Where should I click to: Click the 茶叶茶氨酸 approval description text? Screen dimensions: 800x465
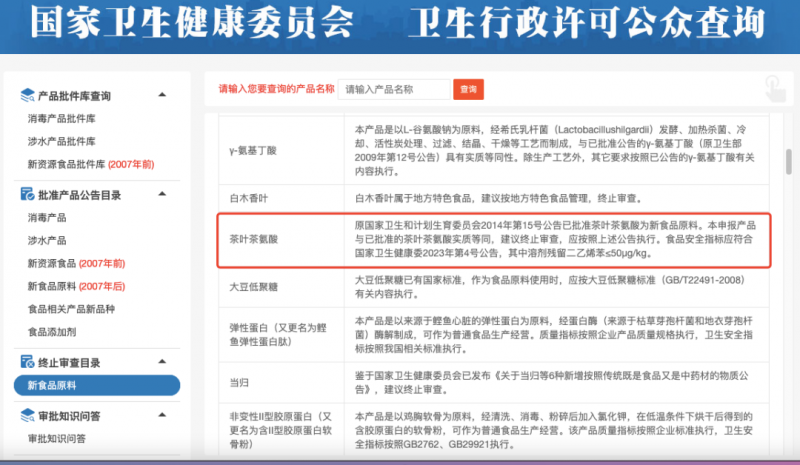tap(555, 239)
